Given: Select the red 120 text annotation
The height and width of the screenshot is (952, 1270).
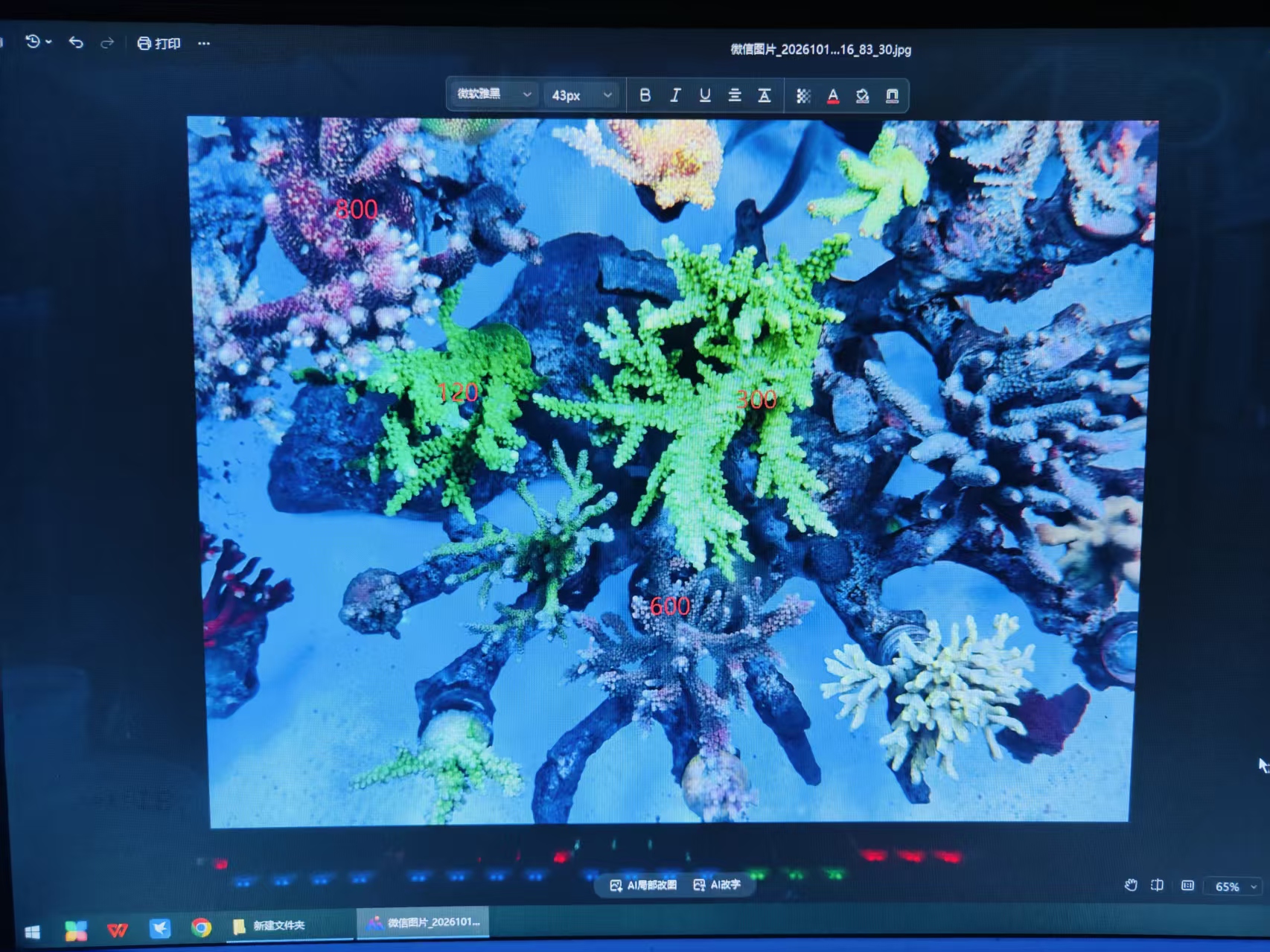Looking at the screenshot, I should 457,392.
